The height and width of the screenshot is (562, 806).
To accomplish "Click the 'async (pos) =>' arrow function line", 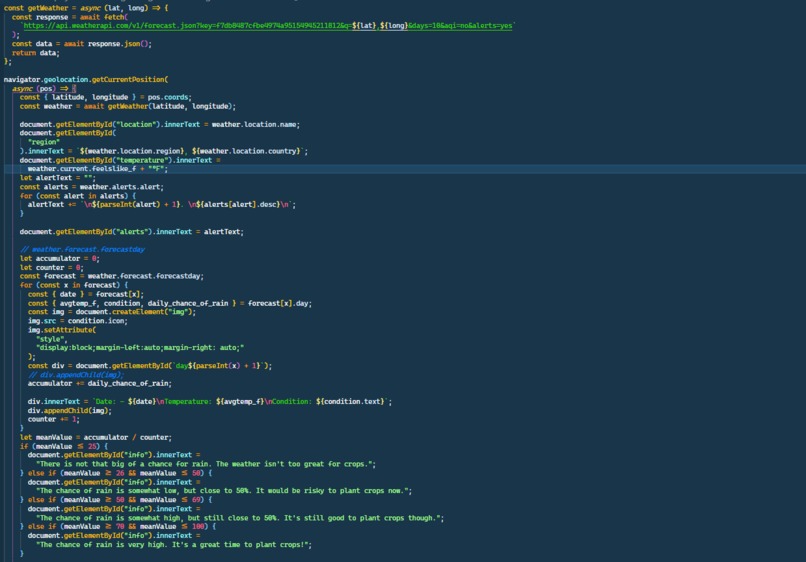I will [x=44, y=88].
